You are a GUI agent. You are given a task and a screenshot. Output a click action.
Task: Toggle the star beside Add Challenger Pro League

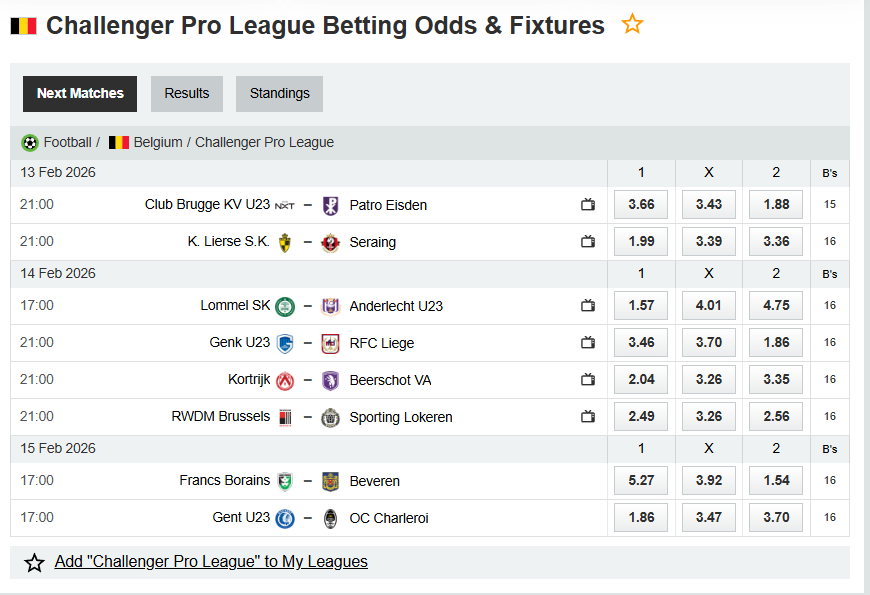(33, 561)
